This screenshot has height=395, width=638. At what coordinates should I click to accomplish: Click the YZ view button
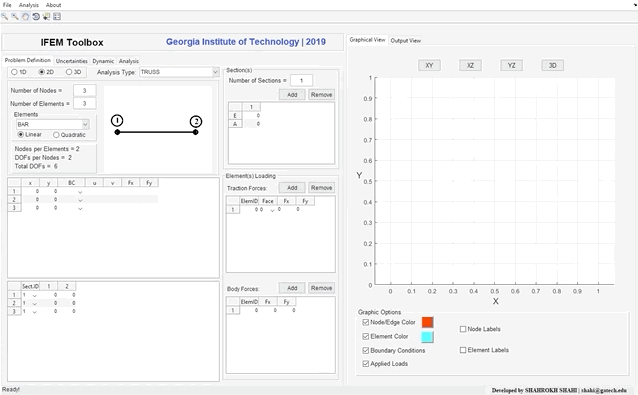511,65
